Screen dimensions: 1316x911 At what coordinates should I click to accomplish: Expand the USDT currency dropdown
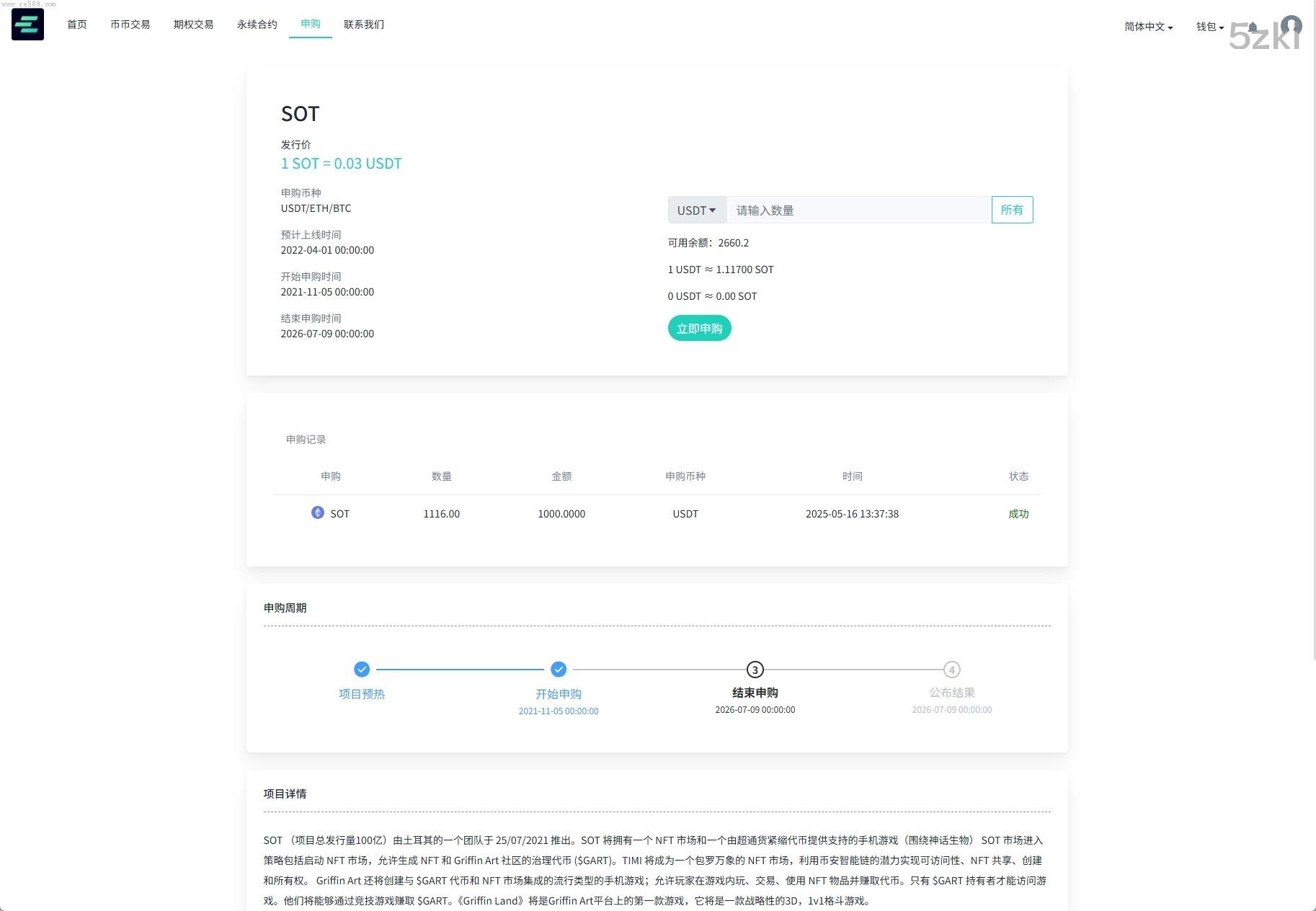(696, 210)
